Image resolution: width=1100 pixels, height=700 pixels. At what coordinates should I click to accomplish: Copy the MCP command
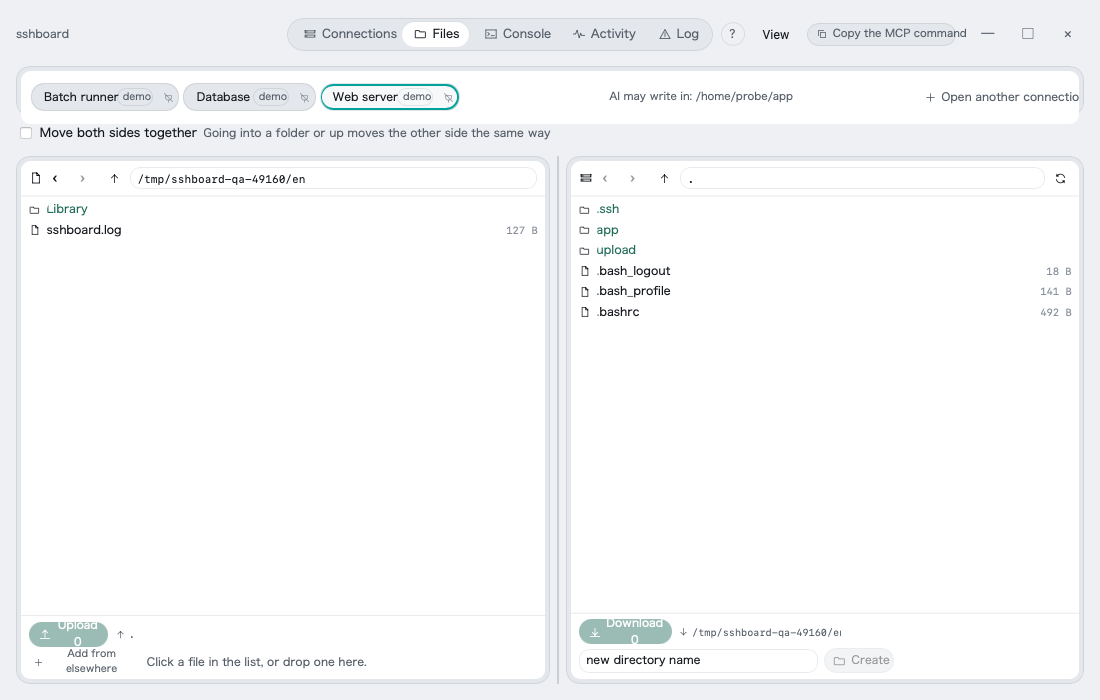pyautogui.click(x=881, y=34)
